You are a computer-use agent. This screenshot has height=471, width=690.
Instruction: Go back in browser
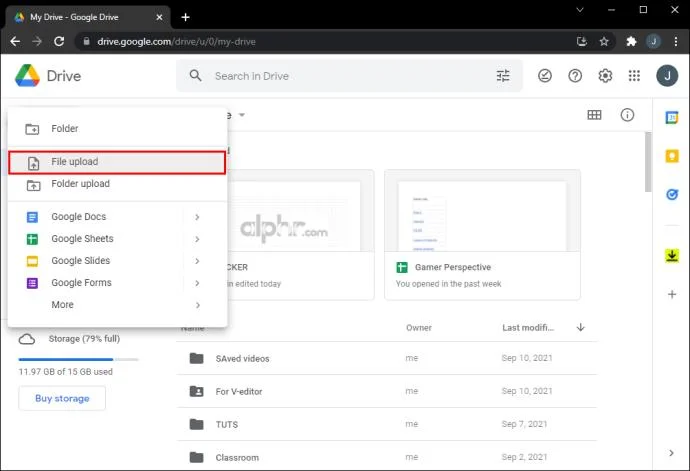pos(15,41)
